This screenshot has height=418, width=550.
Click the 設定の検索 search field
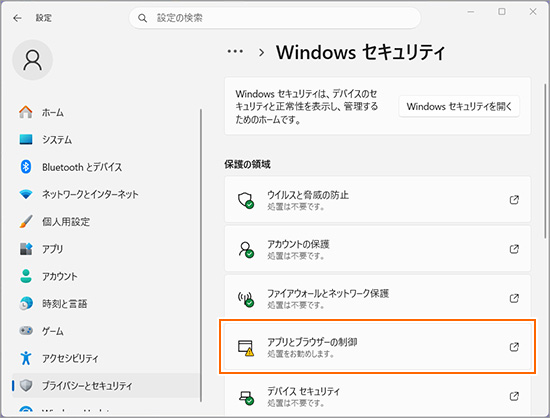point(275,18)
